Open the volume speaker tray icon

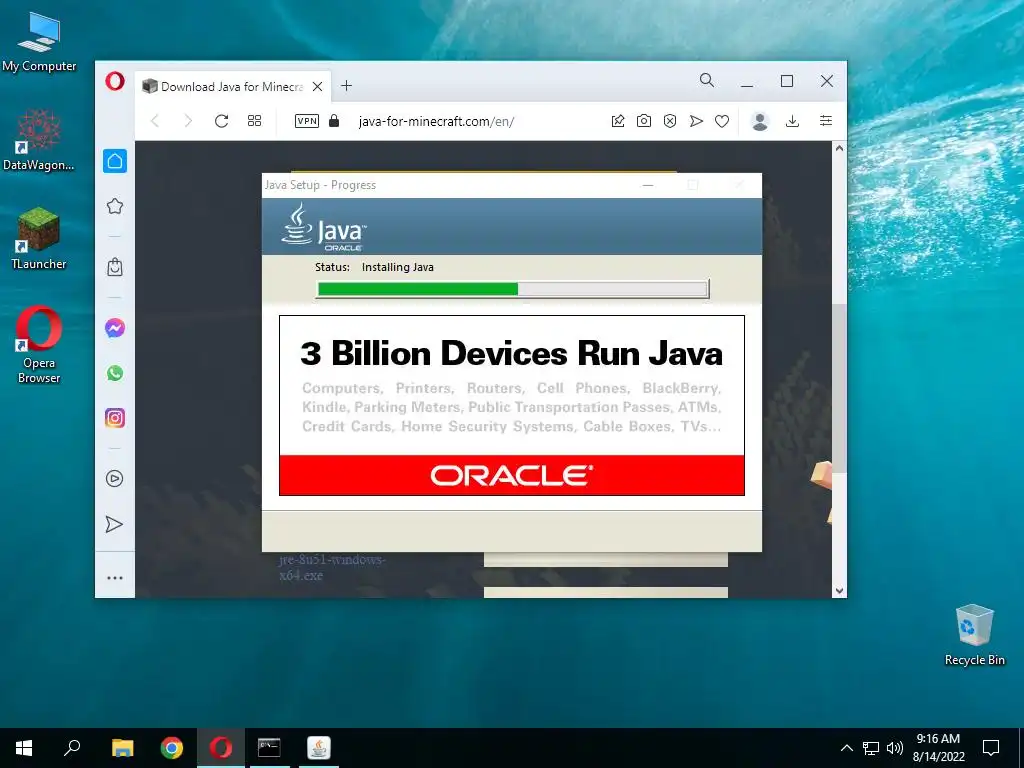895,748
